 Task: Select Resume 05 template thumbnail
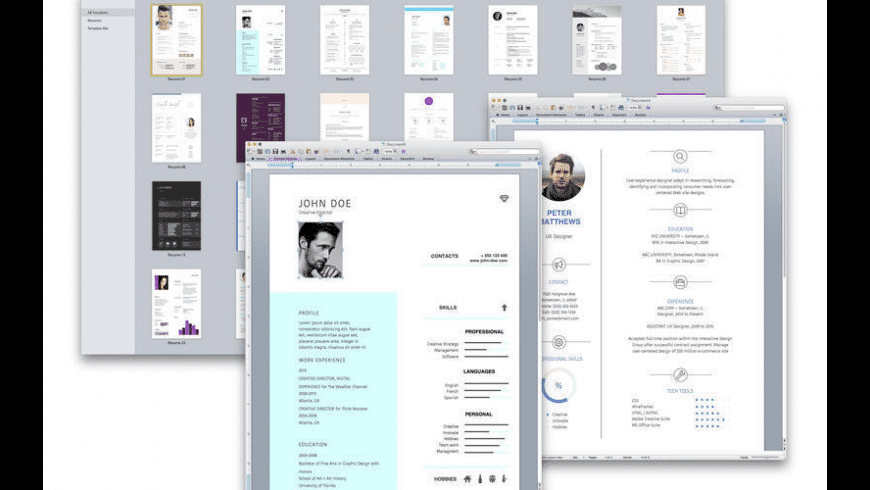point(513,40)
